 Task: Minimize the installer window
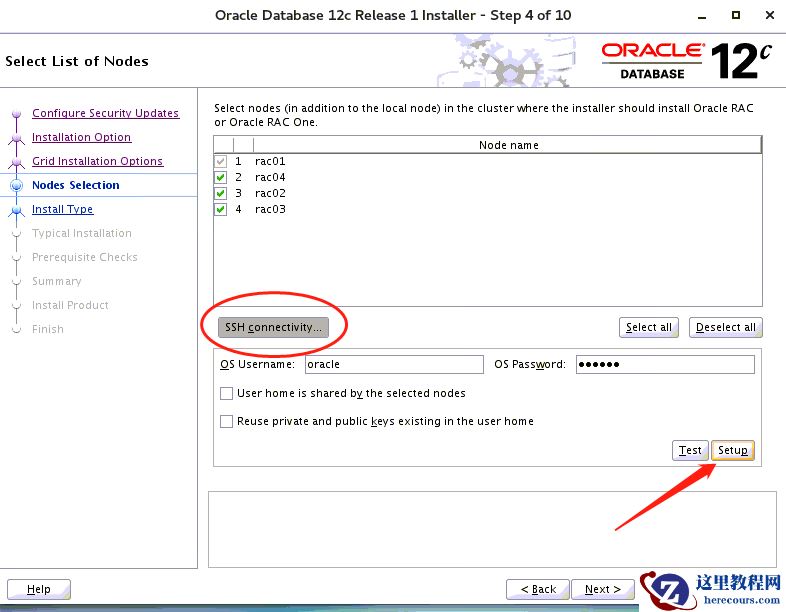[702, 16]
